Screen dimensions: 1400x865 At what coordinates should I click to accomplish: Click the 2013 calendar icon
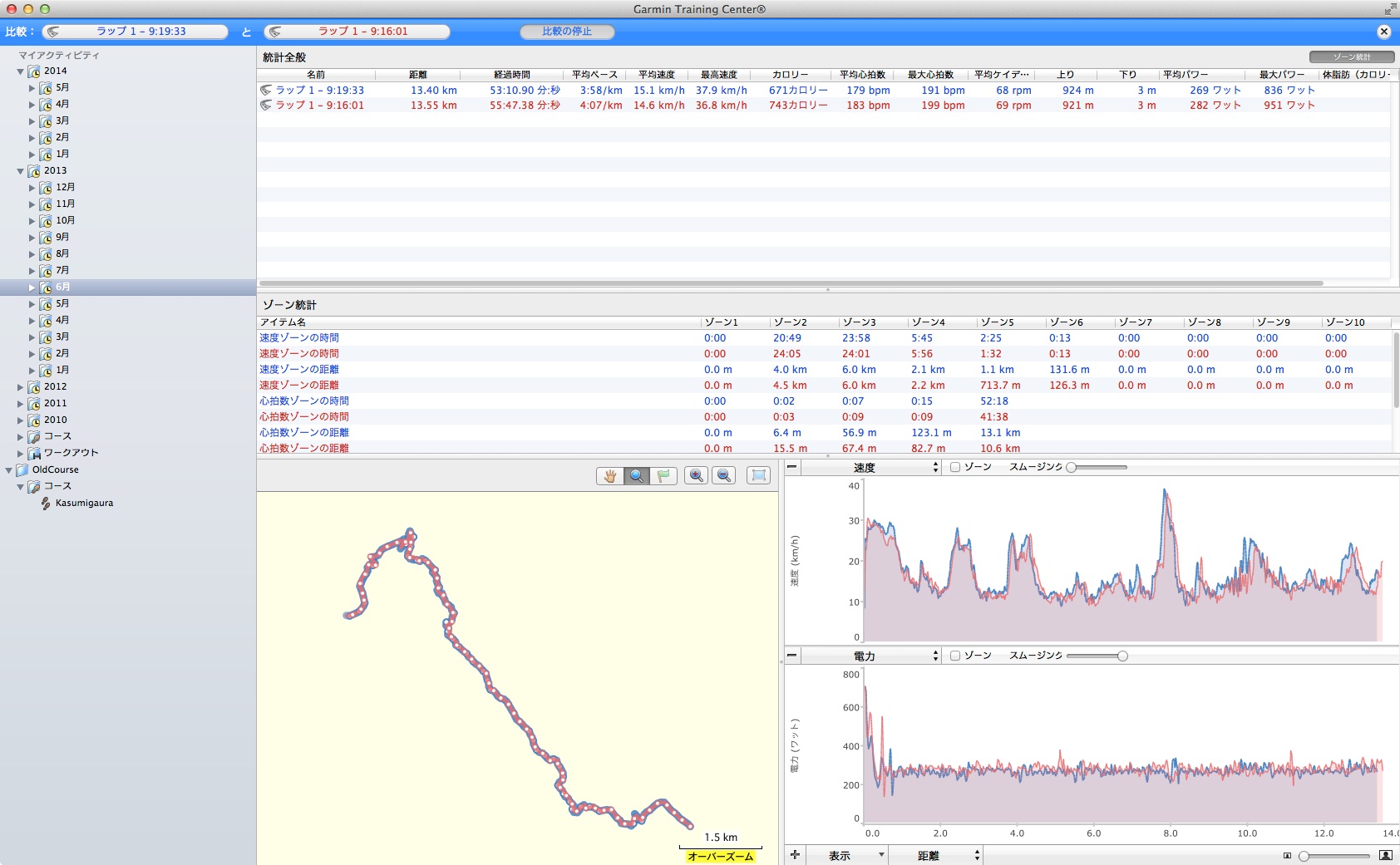[x=34, y=171]
